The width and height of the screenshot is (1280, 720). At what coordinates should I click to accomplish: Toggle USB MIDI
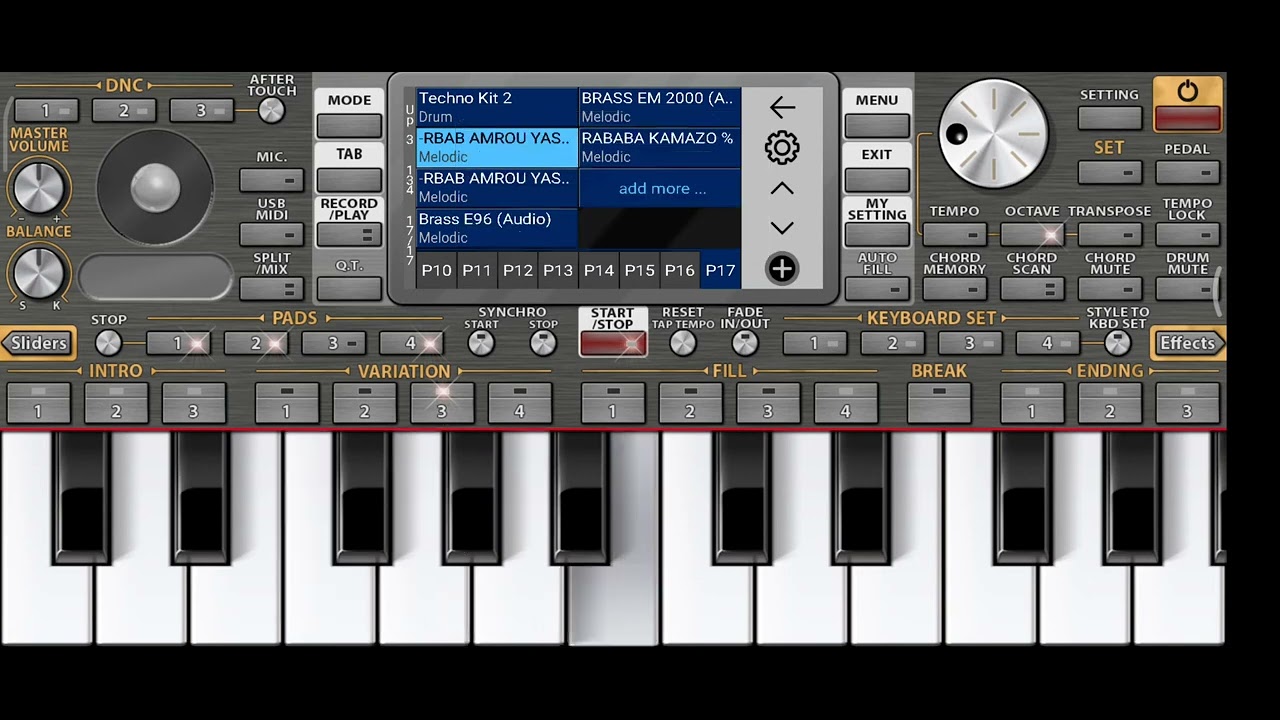[272, 235]
